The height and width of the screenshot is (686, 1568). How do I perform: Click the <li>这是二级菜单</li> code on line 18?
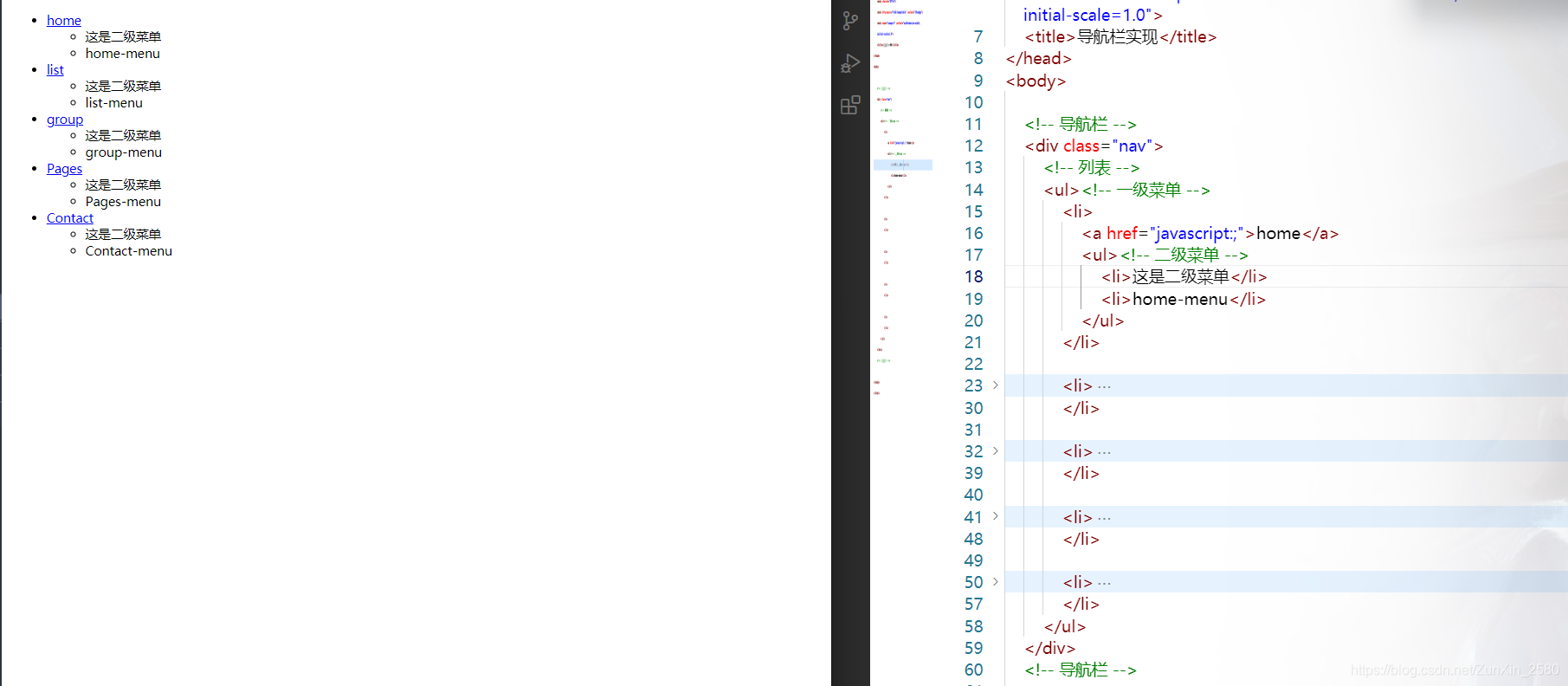1184,277
